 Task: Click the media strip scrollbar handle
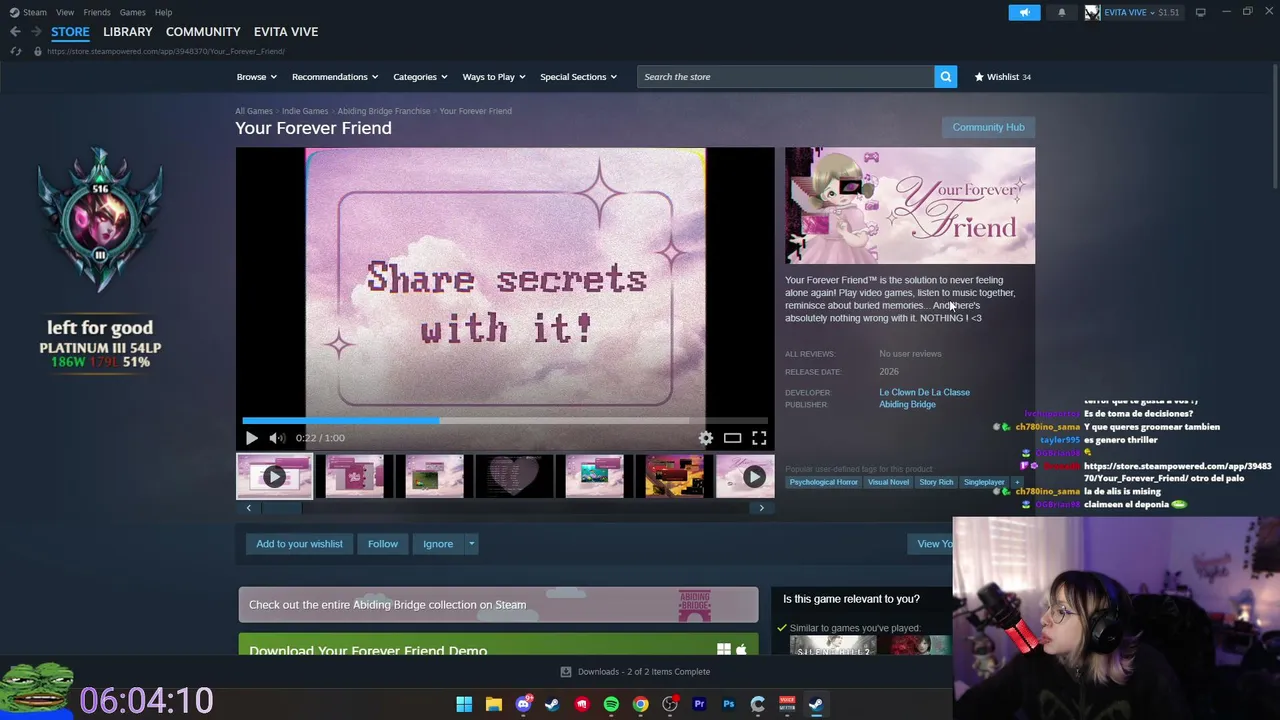coord(281,508)
